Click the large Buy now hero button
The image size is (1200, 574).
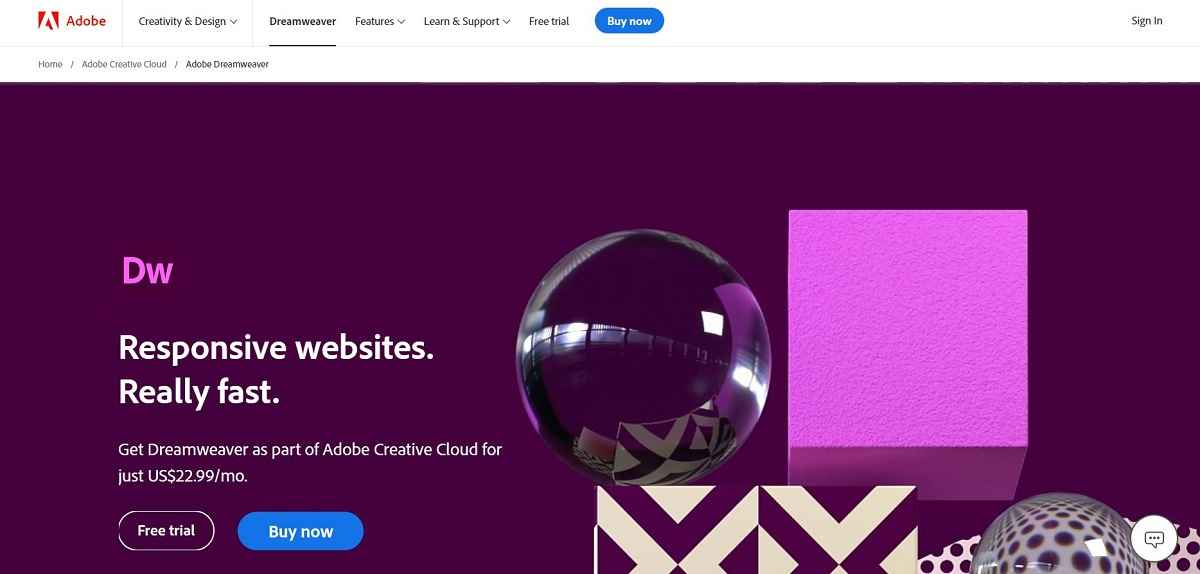pyautogui.click(x=300, y=532)
